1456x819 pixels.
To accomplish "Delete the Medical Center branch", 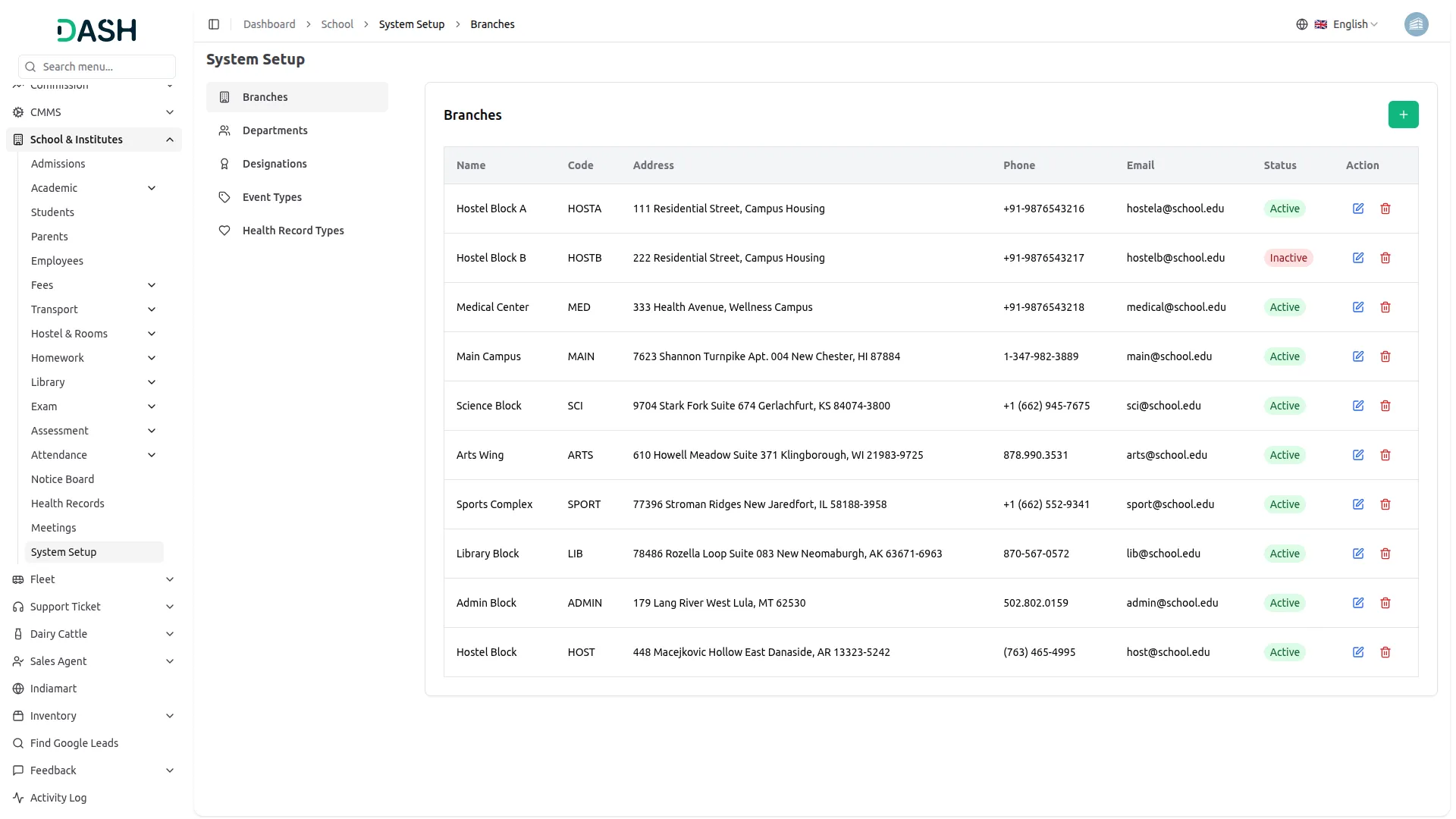I will coord(1385,307).
